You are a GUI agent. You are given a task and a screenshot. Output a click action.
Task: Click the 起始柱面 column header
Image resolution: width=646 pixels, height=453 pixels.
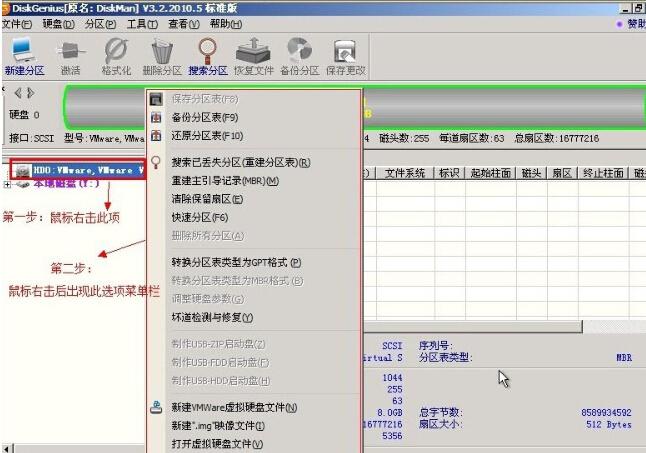[491, 173]
